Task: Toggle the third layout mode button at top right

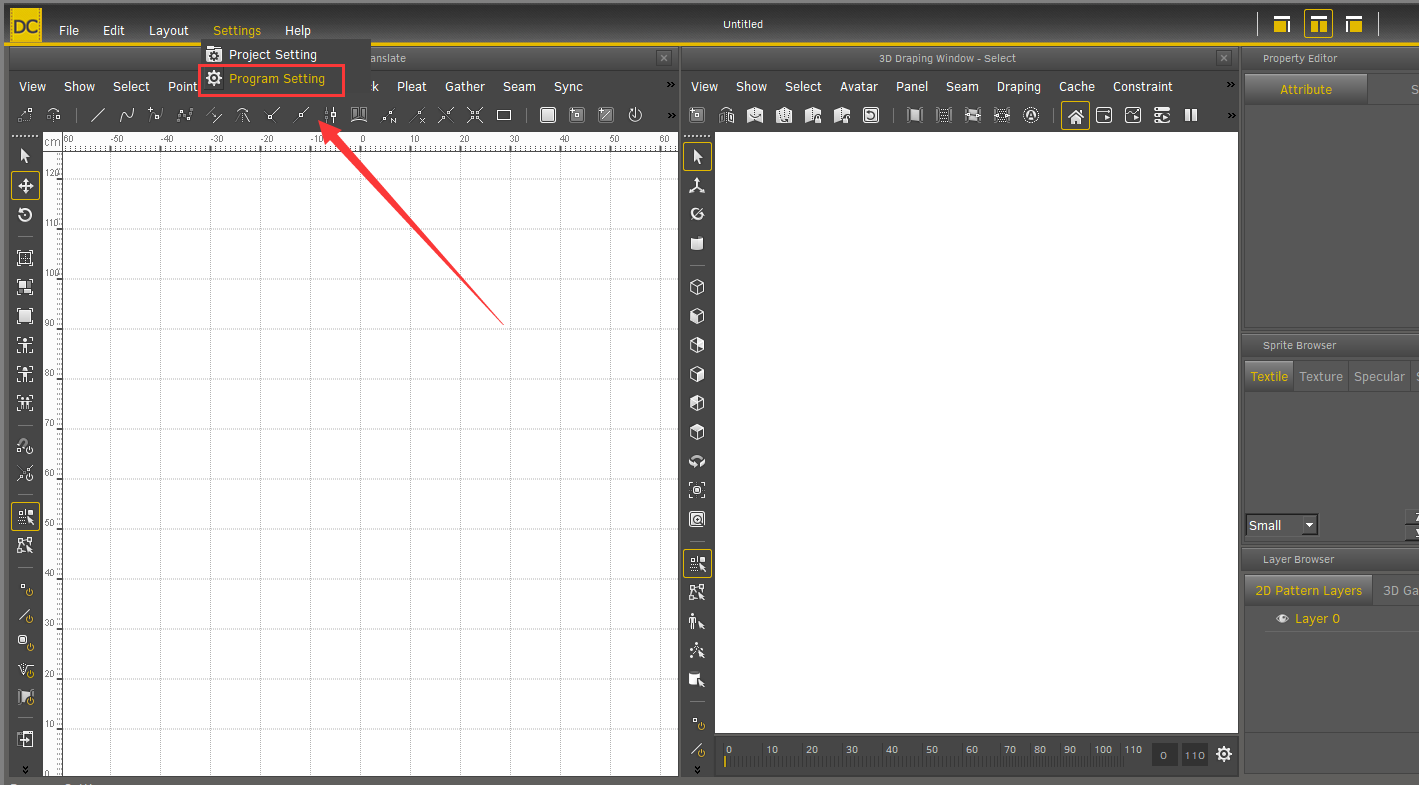Action: click(1354, 25)
